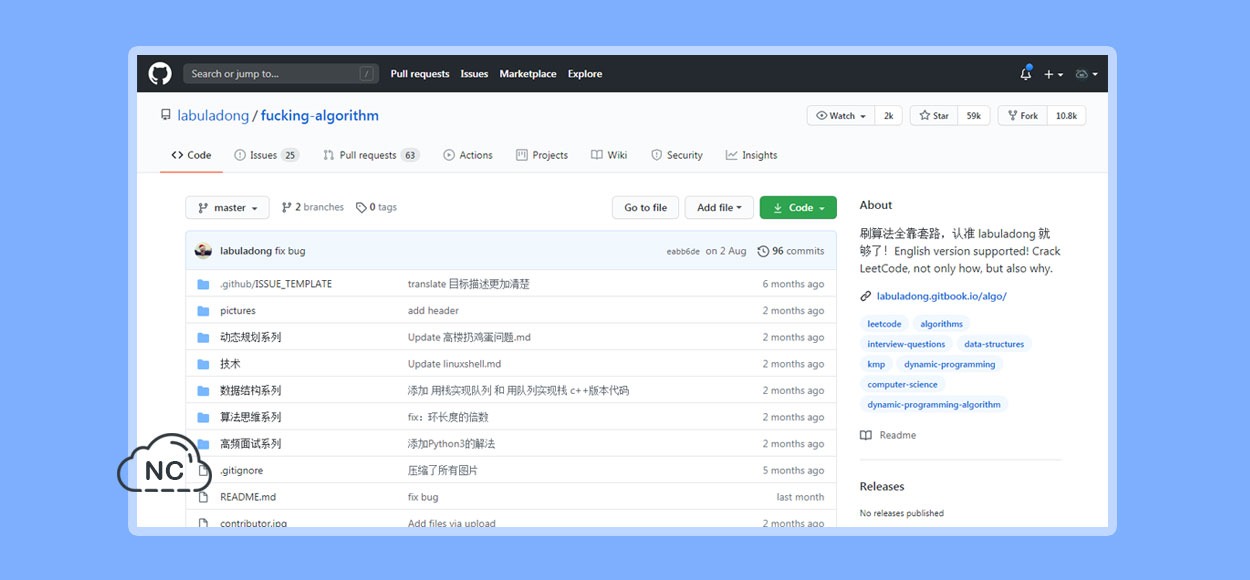
Task: Open the 算法思维系列 folder name
Action: tap(251, 417)
